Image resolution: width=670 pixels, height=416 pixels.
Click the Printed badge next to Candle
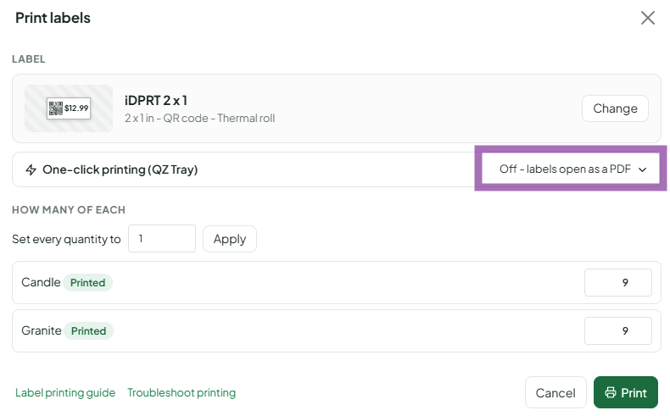pyautogui.click(x=88, y=283)
